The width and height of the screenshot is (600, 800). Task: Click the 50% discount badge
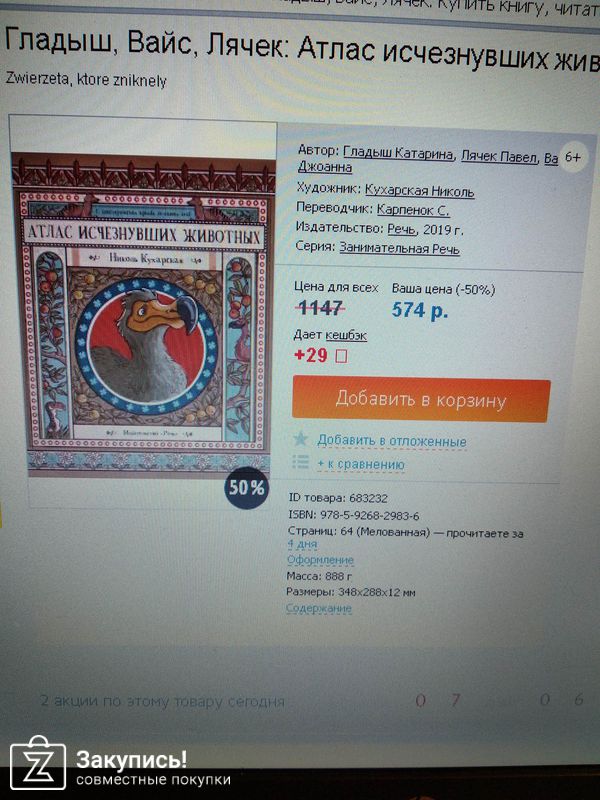click(x=247, y=488)
